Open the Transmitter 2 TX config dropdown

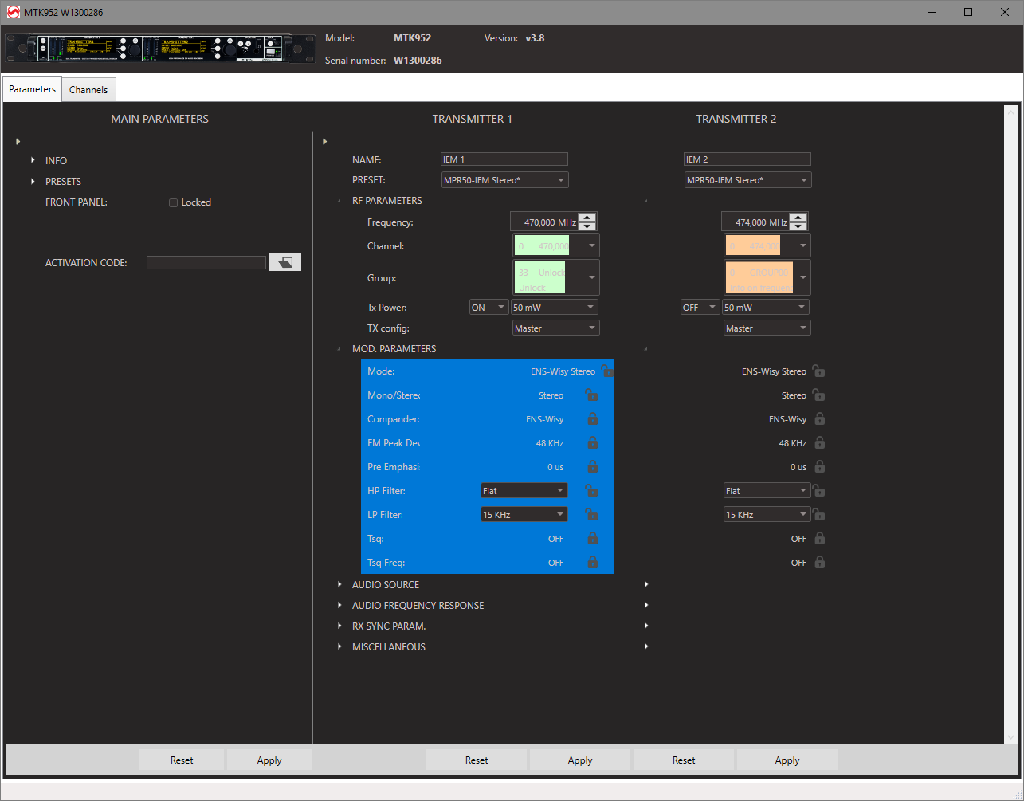pyautogui.click(x=767, y=328)
